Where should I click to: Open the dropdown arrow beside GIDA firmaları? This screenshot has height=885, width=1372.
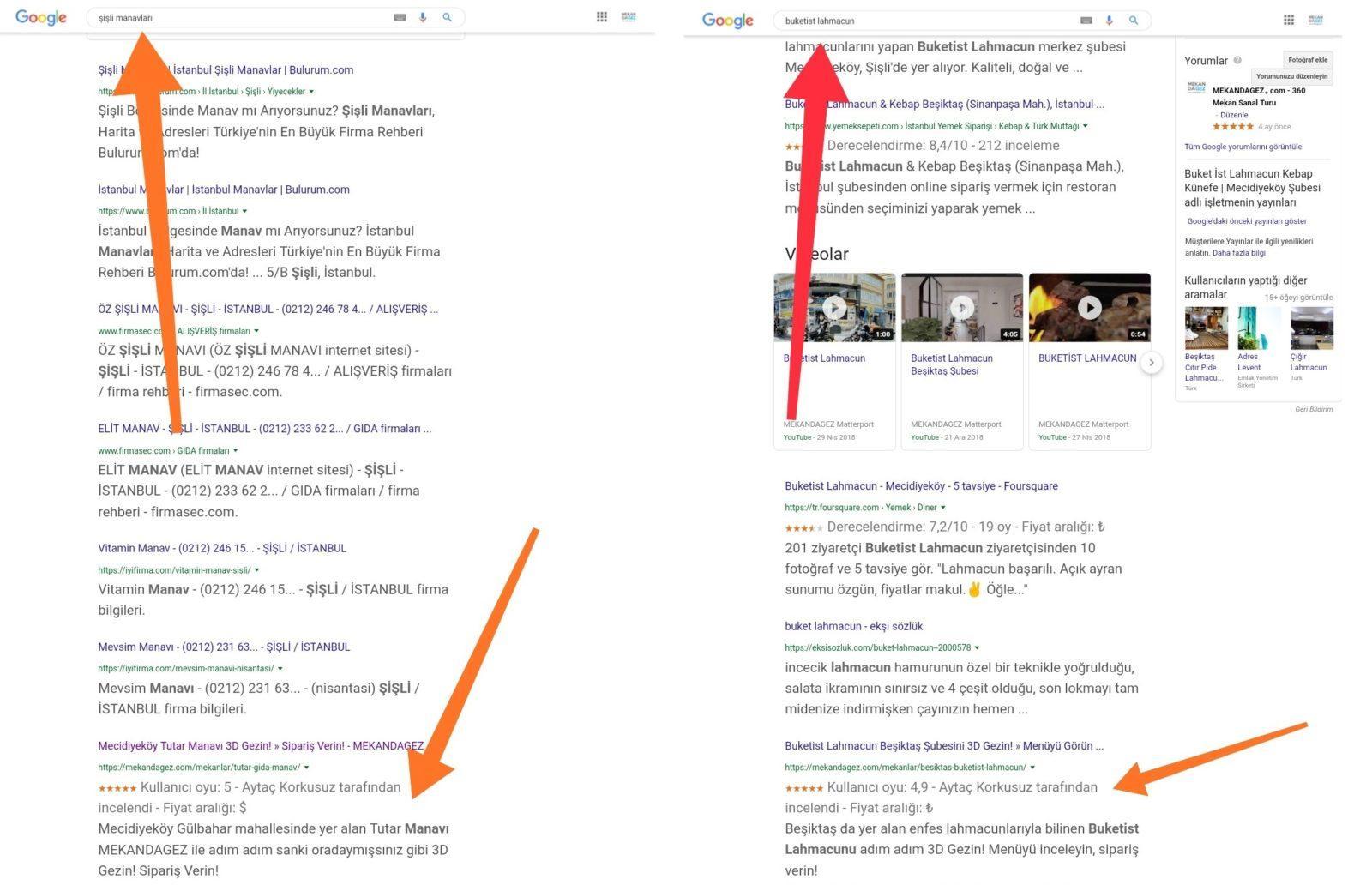click(236, 451)
